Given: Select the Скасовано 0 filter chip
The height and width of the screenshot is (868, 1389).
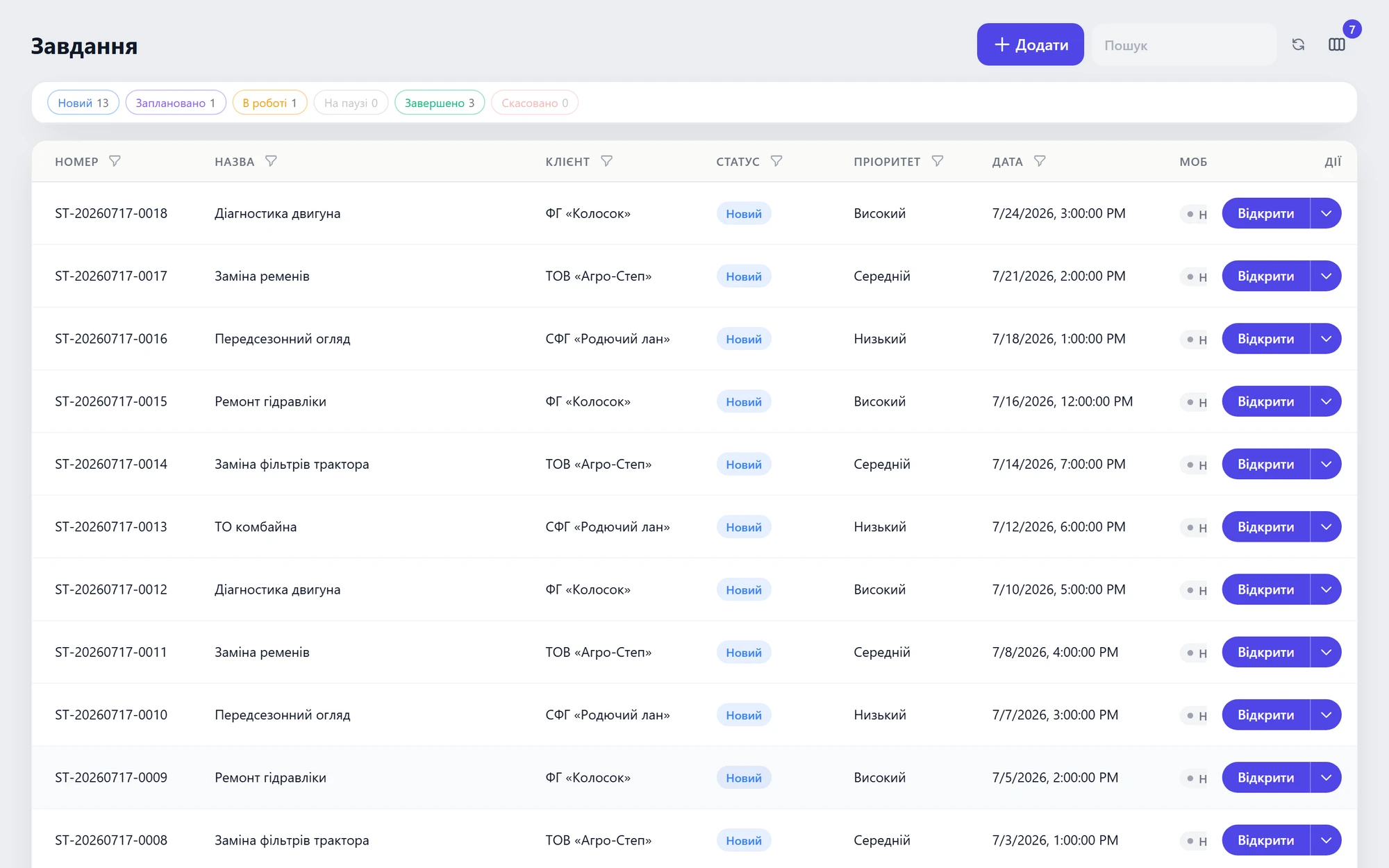Looking at the screenshot, I should (535, 103).
